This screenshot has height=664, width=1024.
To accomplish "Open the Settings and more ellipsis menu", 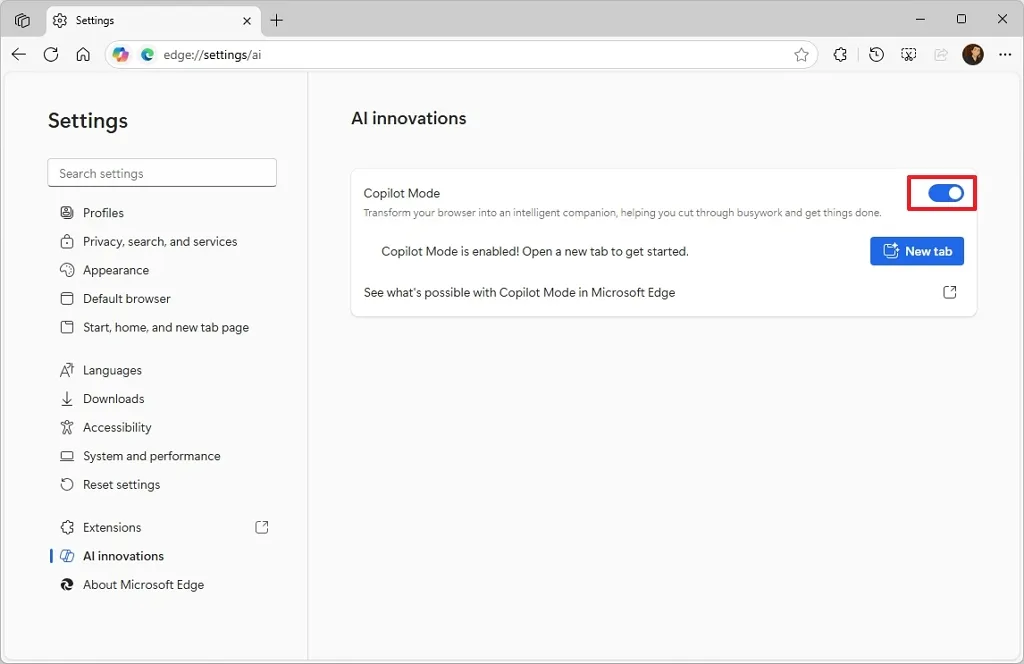I will (x=1005, y=55).
